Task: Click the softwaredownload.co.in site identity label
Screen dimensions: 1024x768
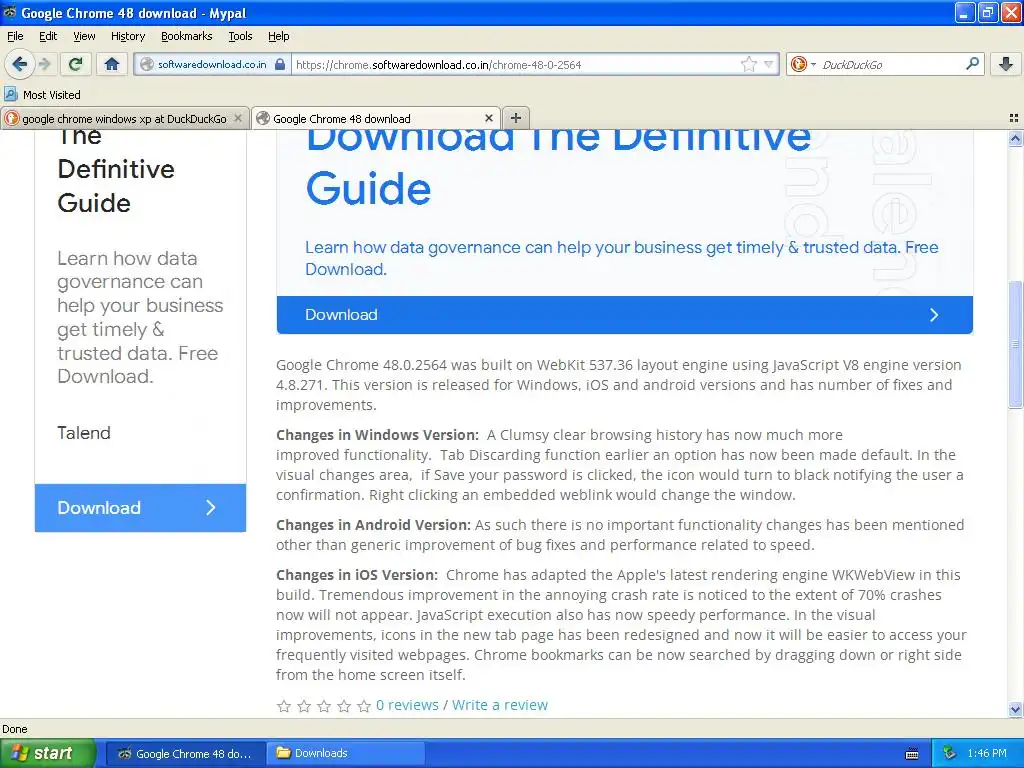Action: pos(212,64)
